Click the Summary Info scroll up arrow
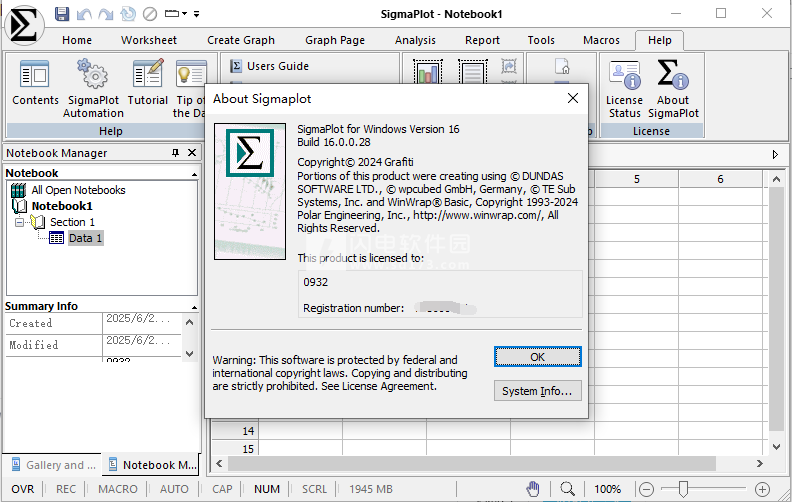 pos(189,322)
